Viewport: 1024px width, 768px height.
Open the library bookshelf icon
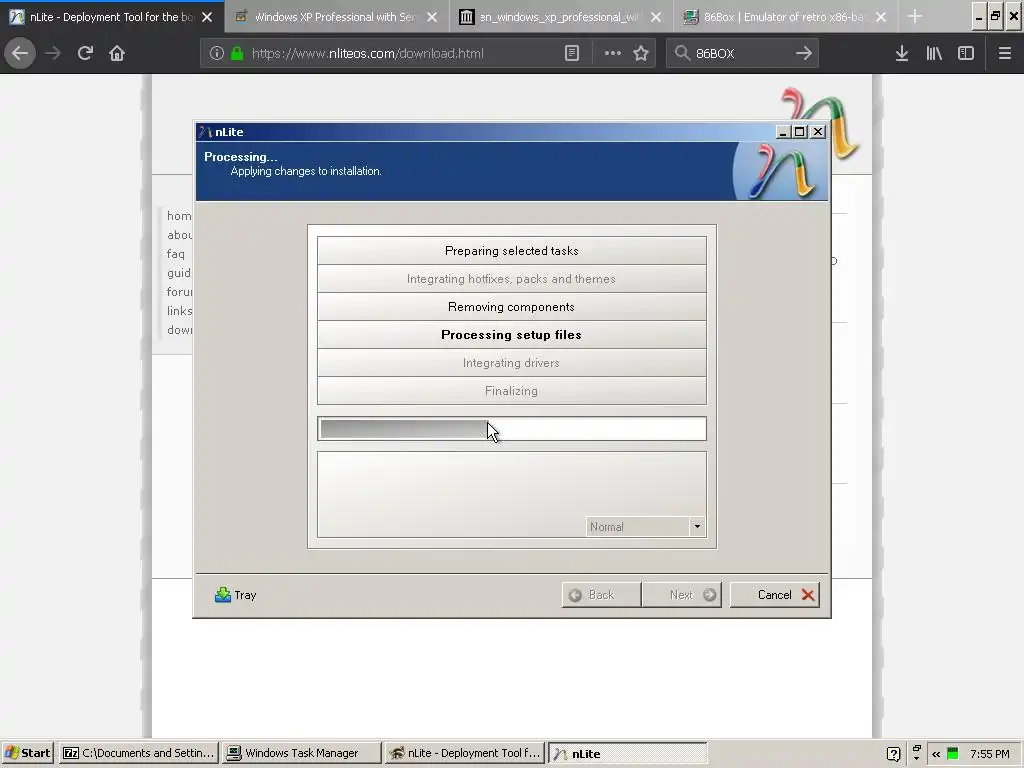(x=934, y=54)
